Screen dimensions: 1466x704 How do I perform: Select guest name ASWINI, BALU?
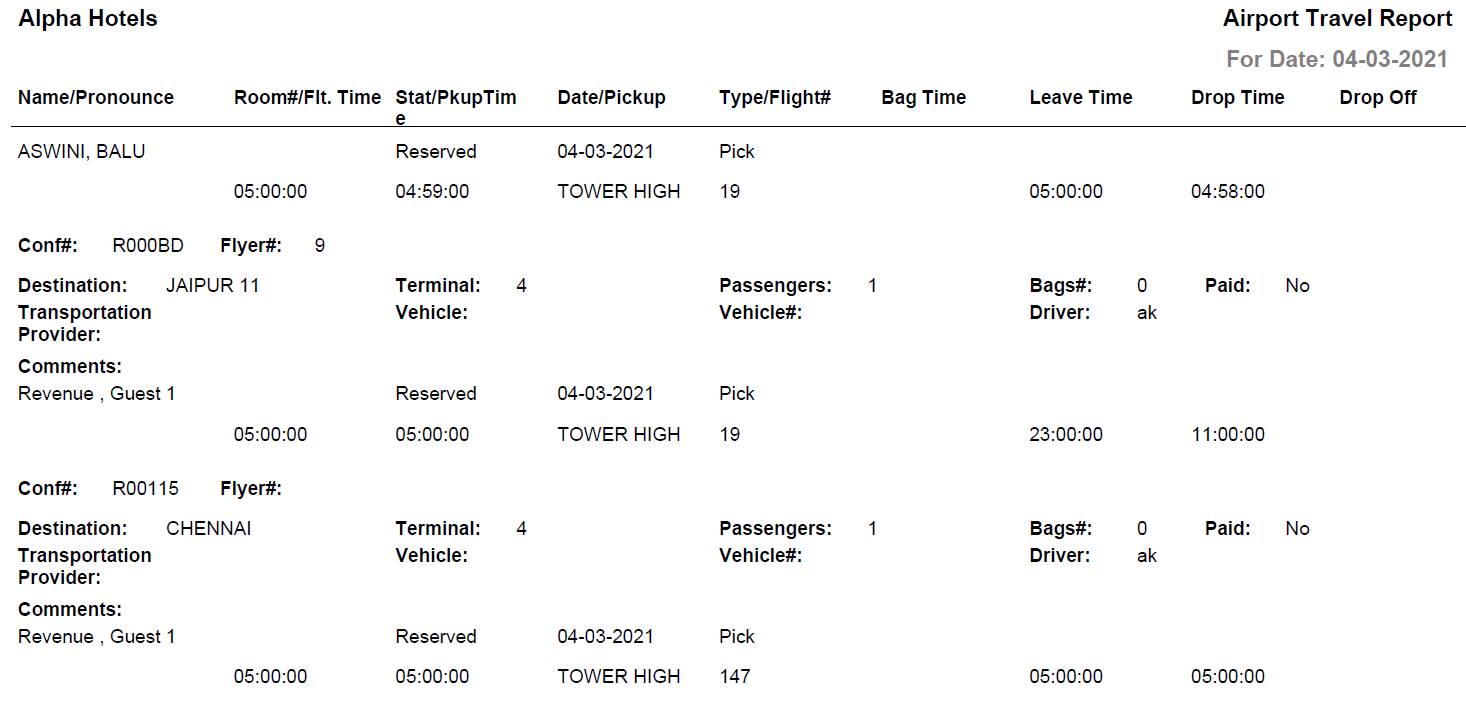pyautogui.click(x=82, y=152)
